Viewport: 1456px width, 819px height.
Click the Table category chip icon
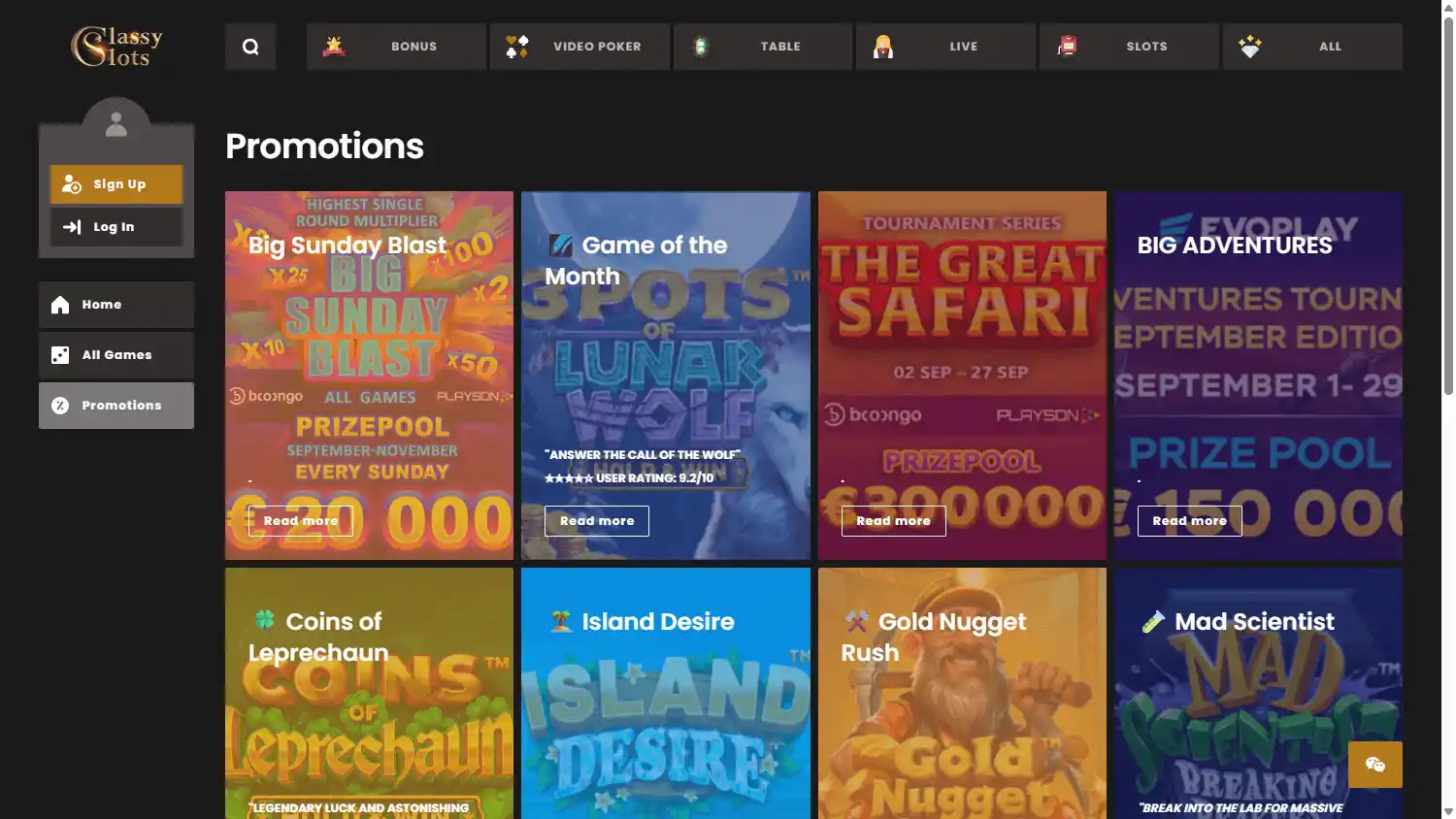[701, 46]
